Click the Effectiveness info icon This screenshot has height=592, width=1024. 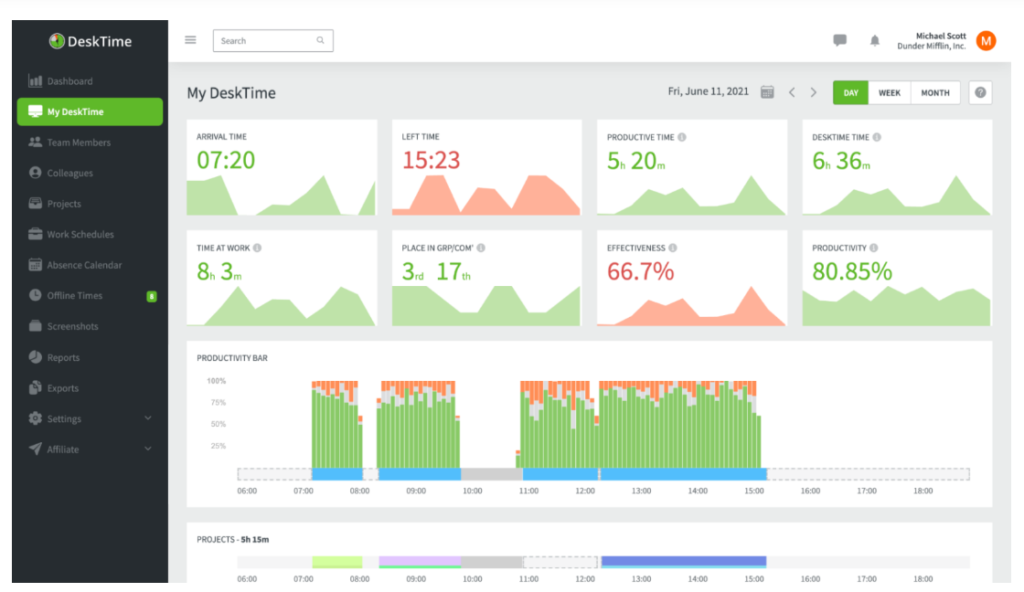click(673, 248)
